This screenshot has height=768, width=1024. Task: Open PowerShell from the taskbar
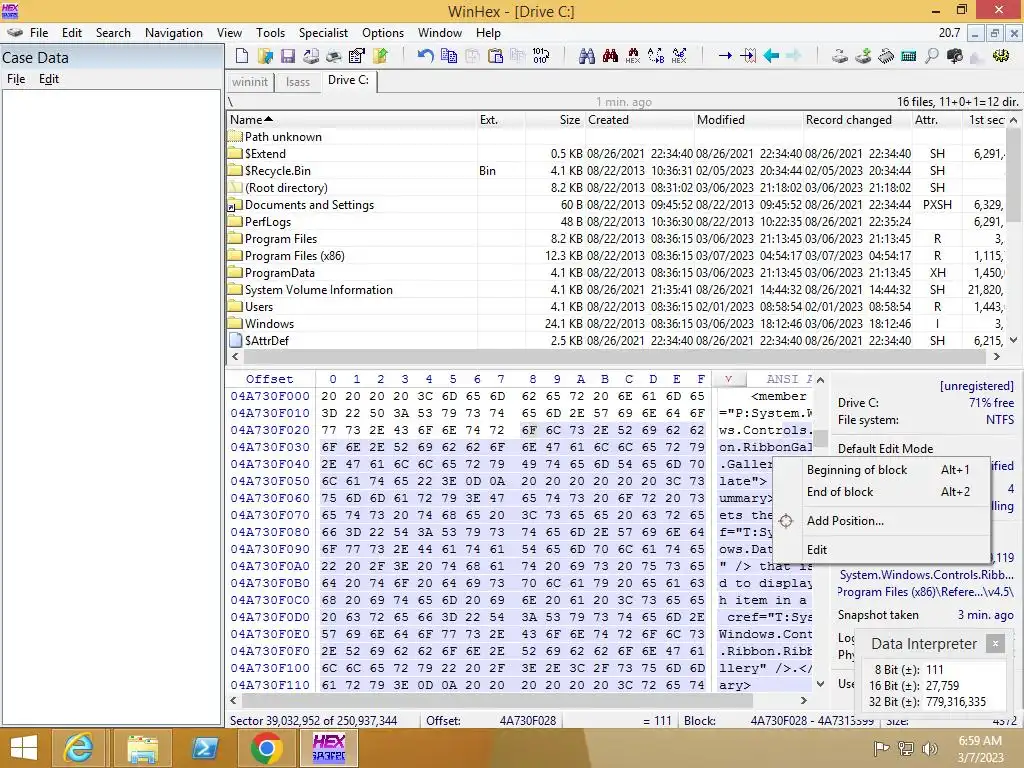click(205, 748)
